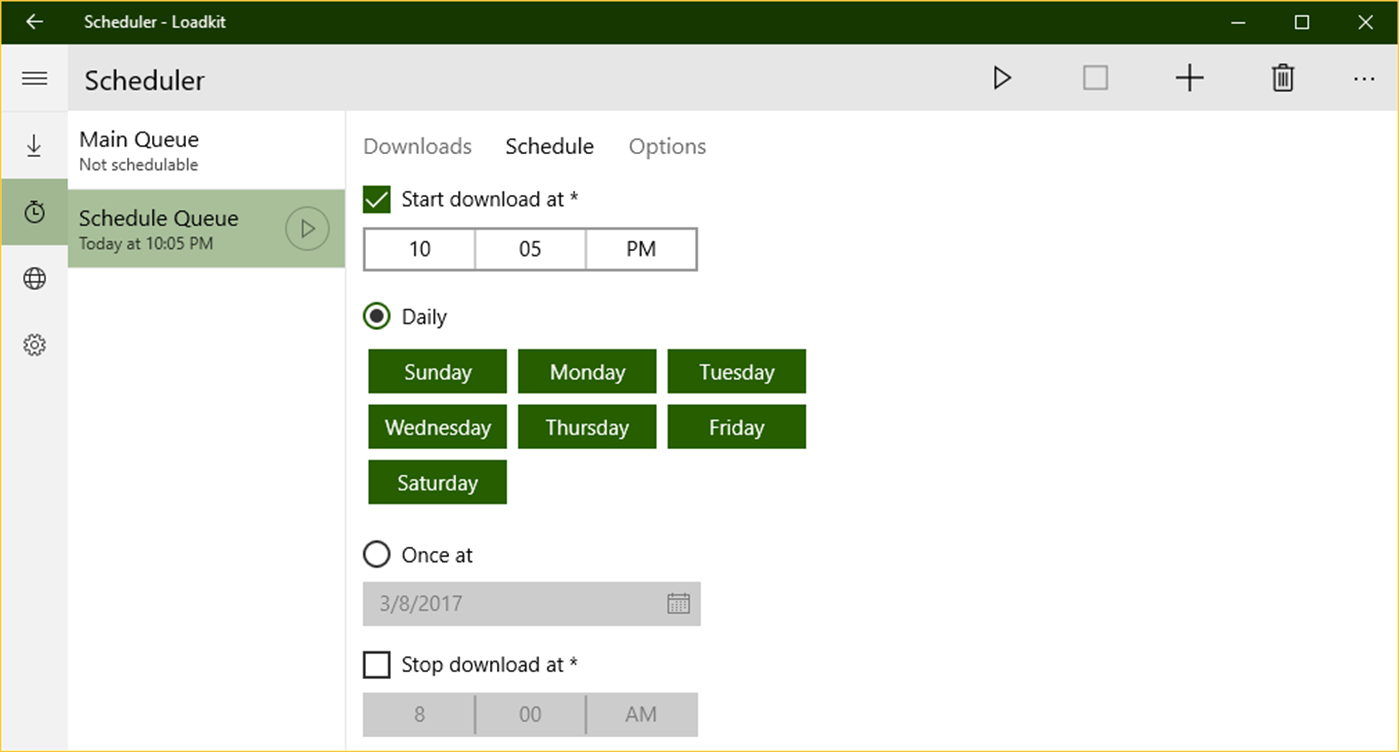The height and width of the screenshot is (752, 1399).
Task: Deselect the Wednesday day button
Action: 437,427
